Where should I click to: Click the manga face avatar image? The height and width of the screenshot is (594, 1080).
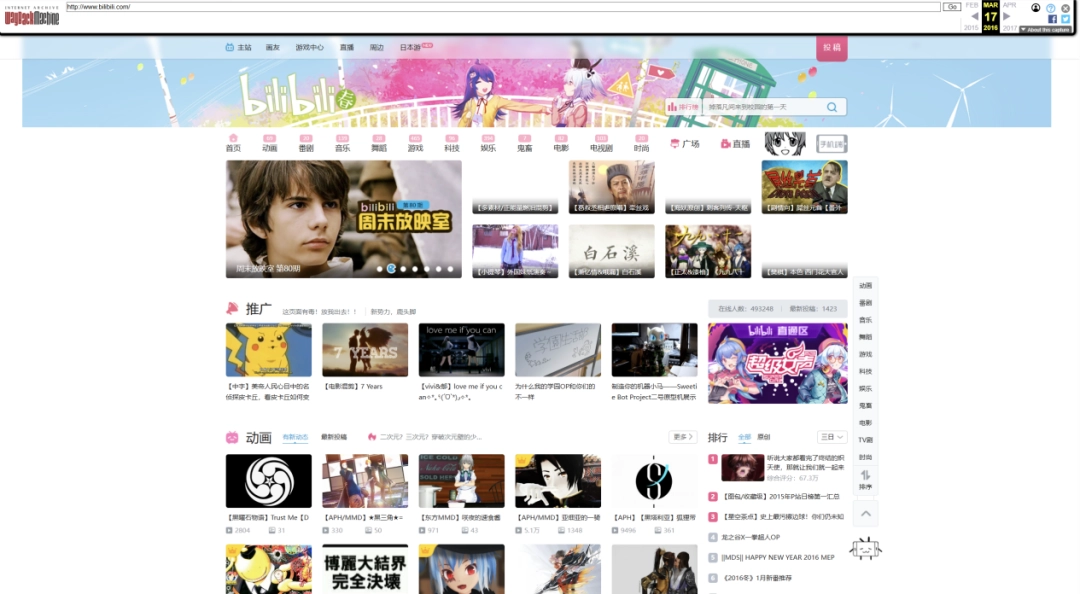785,143
